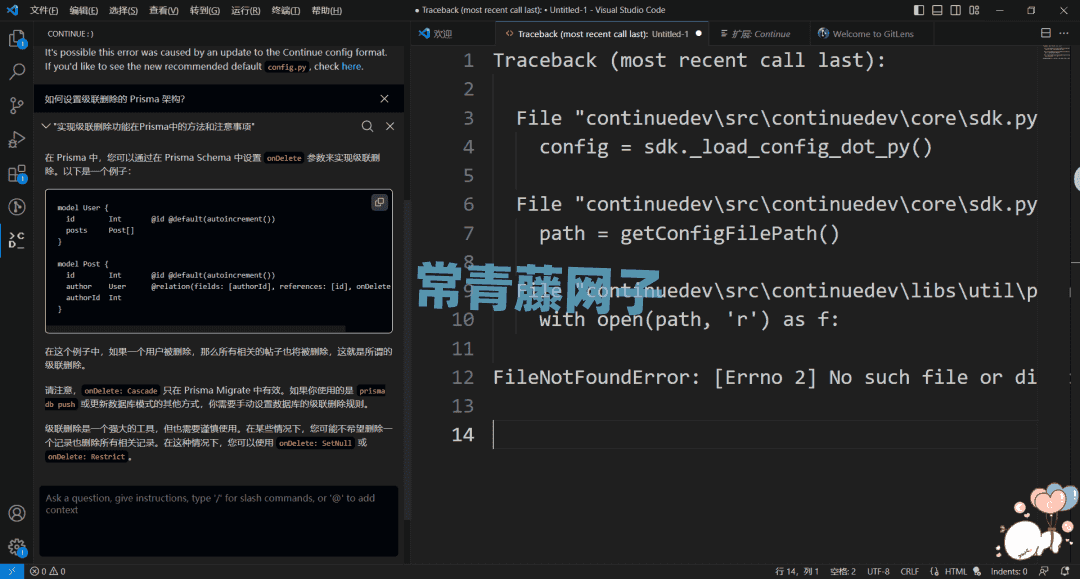The image size is (1080, 579).
Task: Click Indents: 0 in status bar
Action: pyautogui.click(x=1008, y=571)
